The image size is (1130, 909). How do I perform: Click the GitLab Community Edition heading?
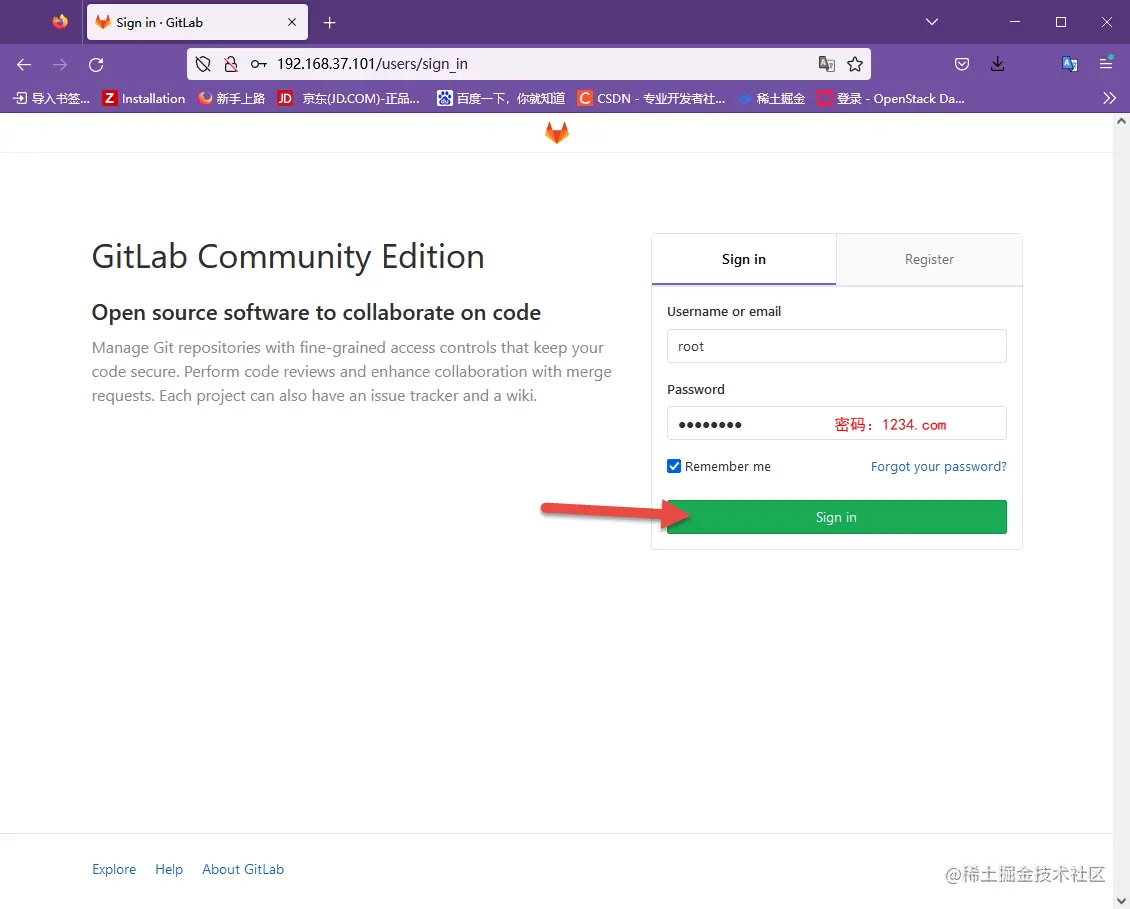pyautogui.click(x=288, y=257)
